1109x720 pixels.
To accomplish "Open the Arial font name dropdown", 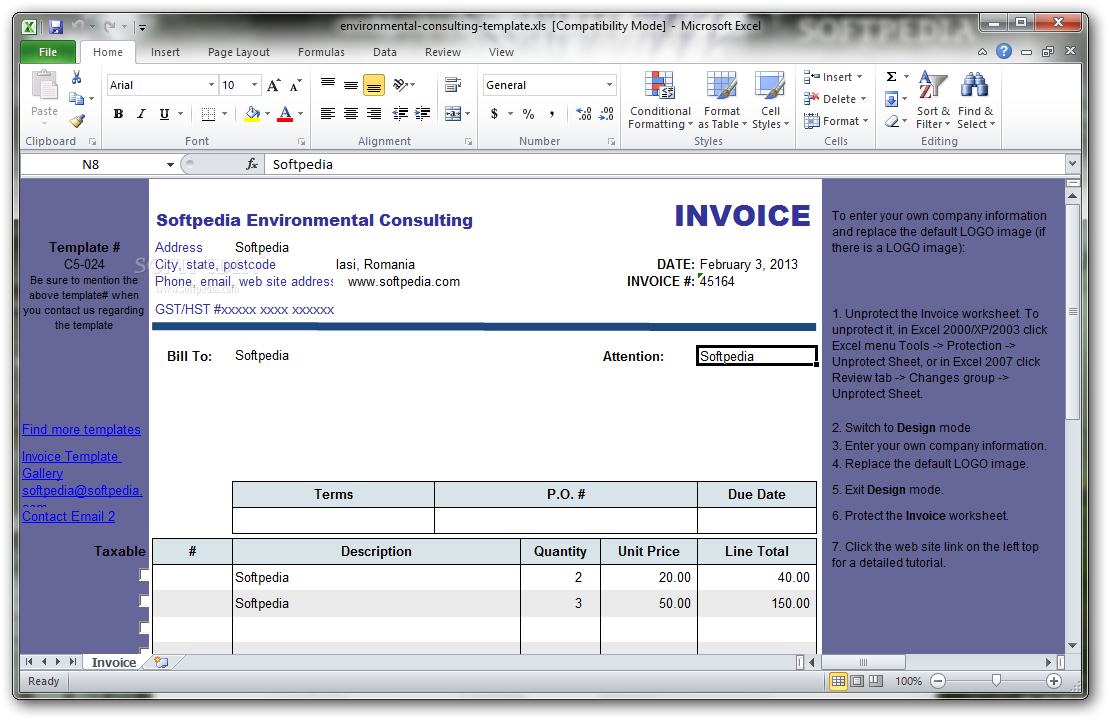I will (211, 85).
